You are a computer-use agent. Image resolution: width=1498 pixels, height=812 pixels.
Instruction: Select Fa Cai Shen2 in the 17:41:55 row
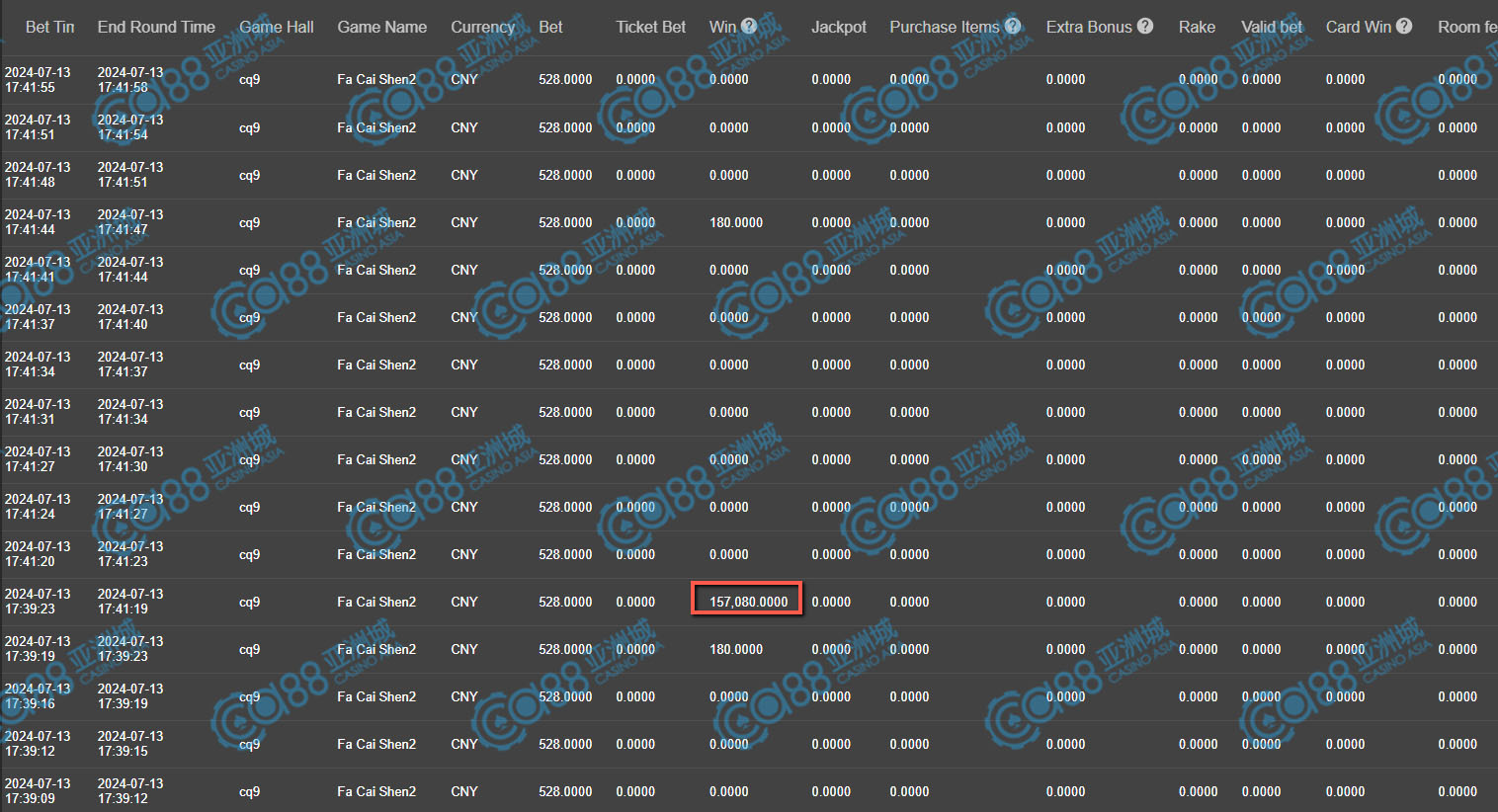click(376, 79)
